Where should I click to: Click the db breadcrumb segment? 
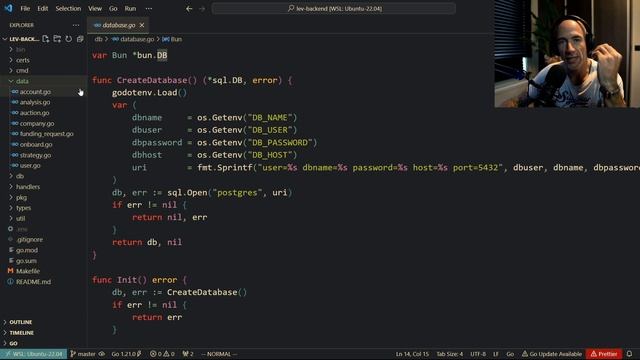tap(98, 39)
